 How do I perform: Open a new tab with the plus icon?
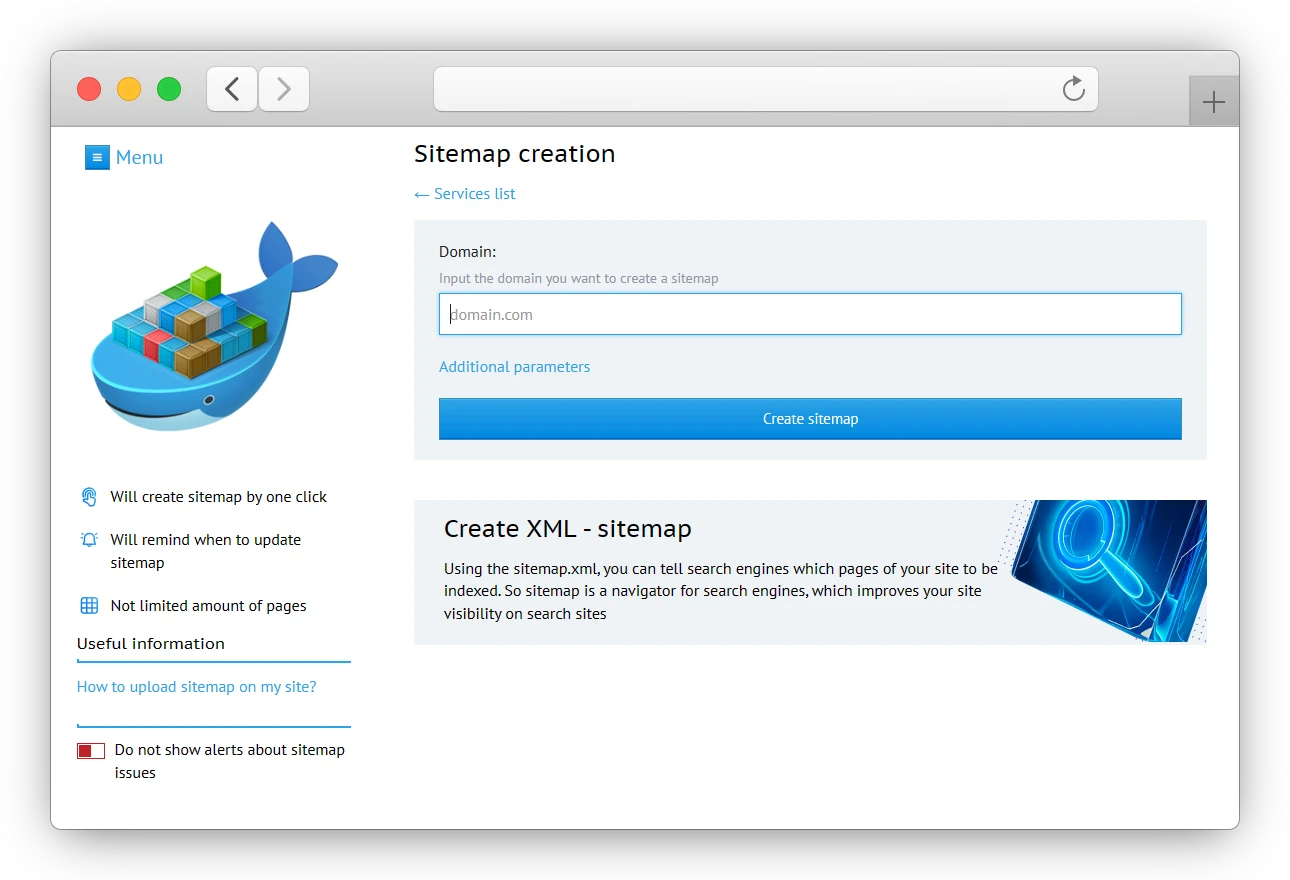[1213, 101]
